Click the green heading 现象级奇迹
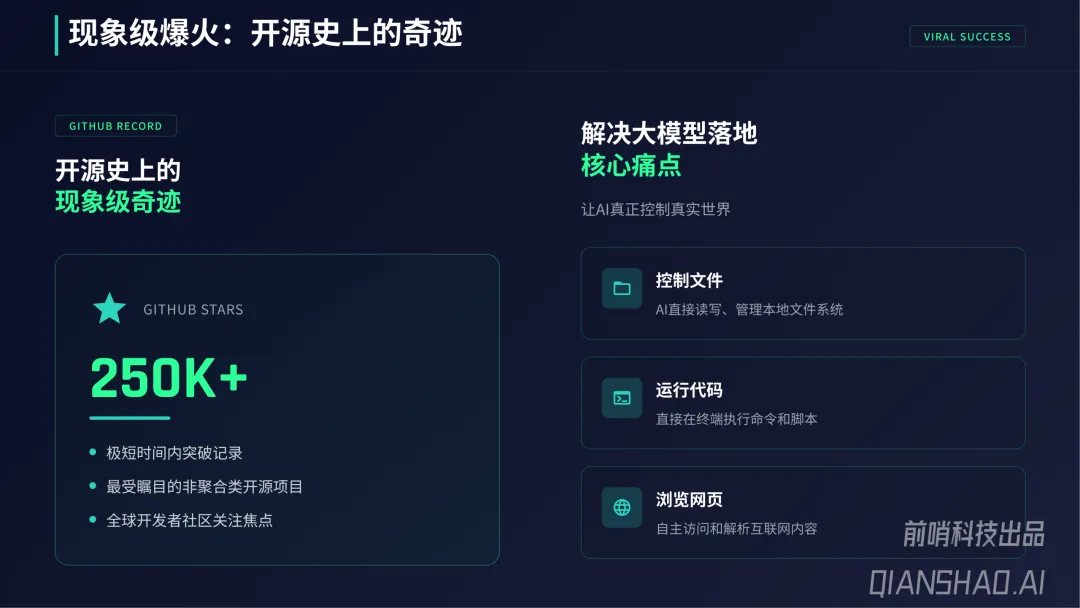Image resolution: width=1080 pixels, height=608 pixels. (118, 201)
